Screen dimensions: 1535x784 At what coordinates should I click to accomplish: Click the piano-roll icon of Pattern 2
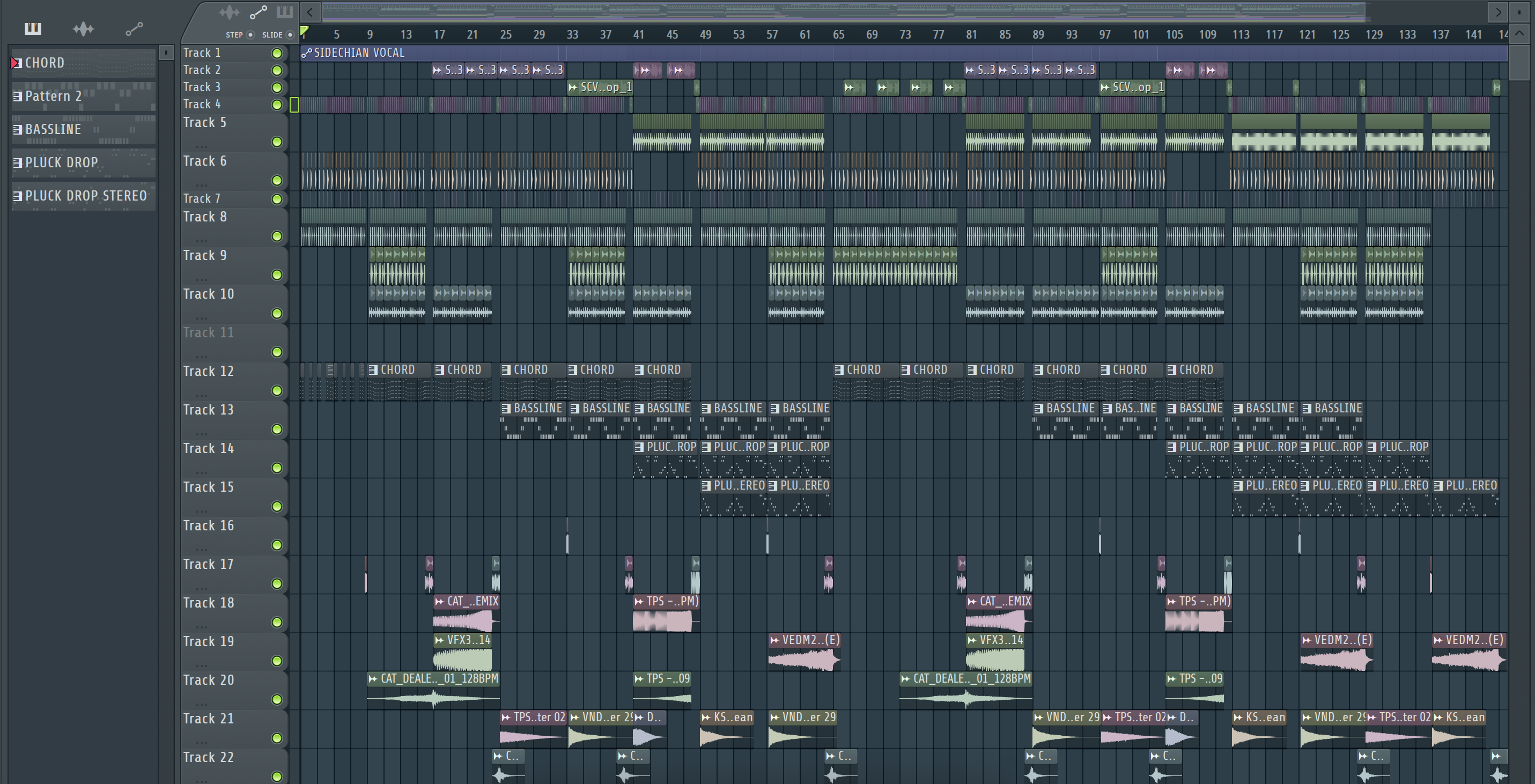(x=18, y=96)
